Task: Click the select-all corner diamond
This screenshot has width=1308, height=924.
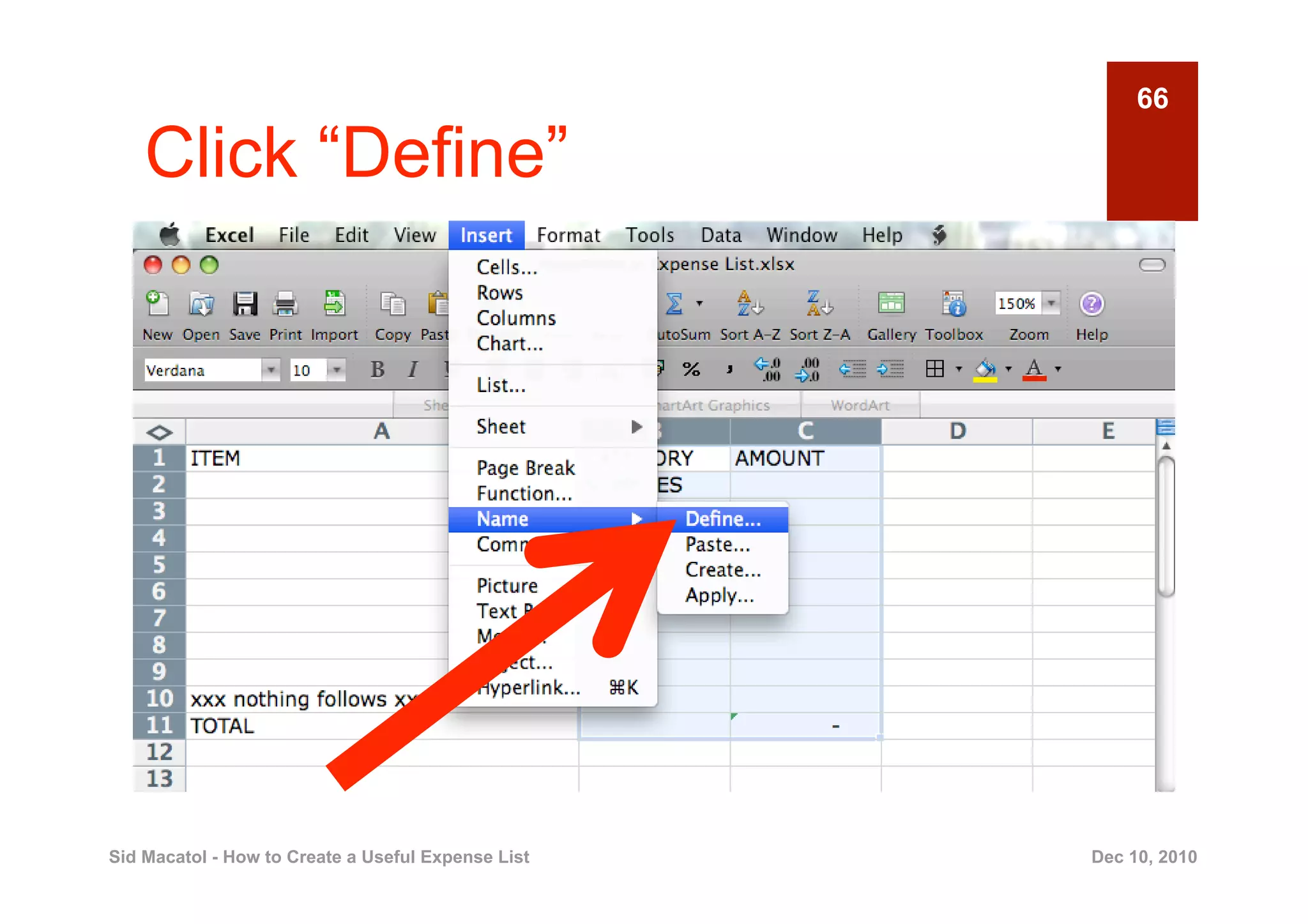Action: [x=159, y=432]
